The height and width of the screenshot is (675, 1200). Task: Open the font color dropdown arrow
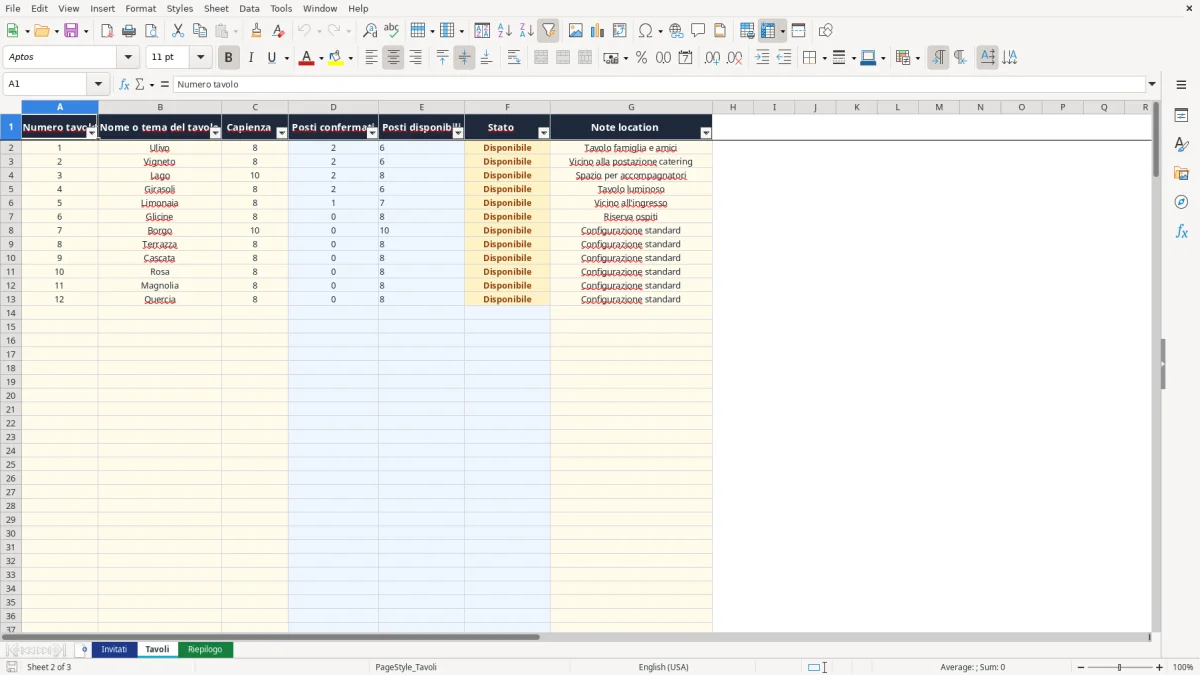[321, 58]
